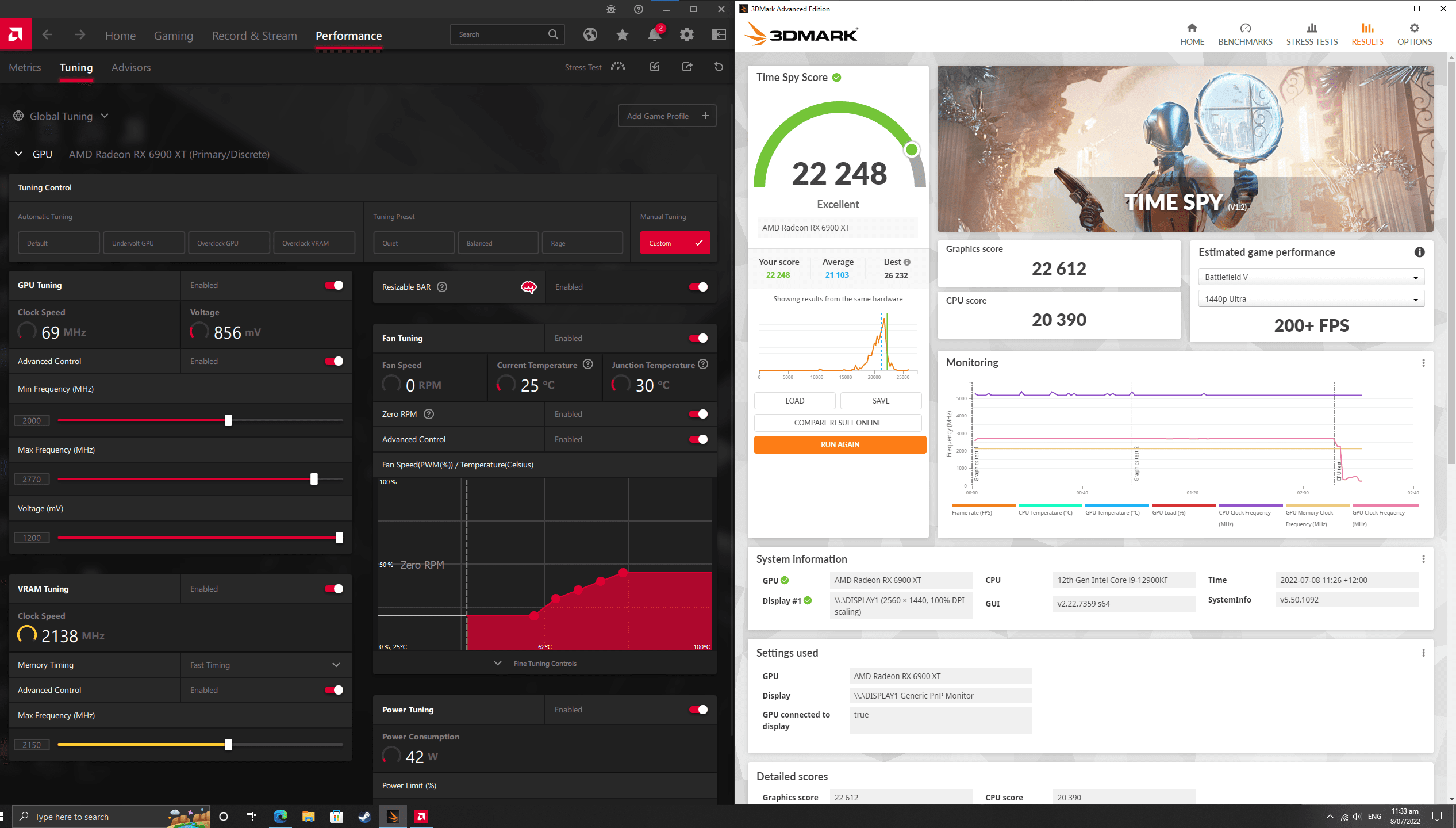Start the Stress Test icon
The image size is (1456, 828).
[618, 67]
